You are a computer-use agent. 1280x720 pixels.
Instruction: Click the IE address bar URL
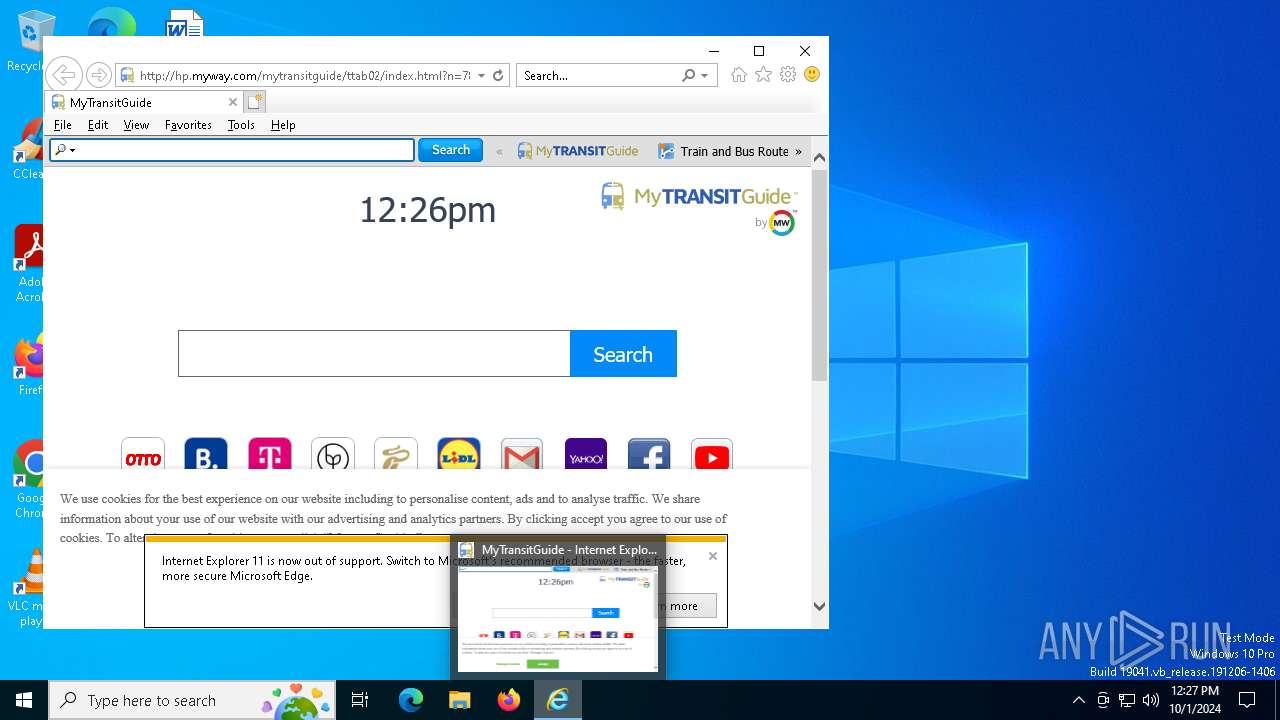tap(305, 75)
